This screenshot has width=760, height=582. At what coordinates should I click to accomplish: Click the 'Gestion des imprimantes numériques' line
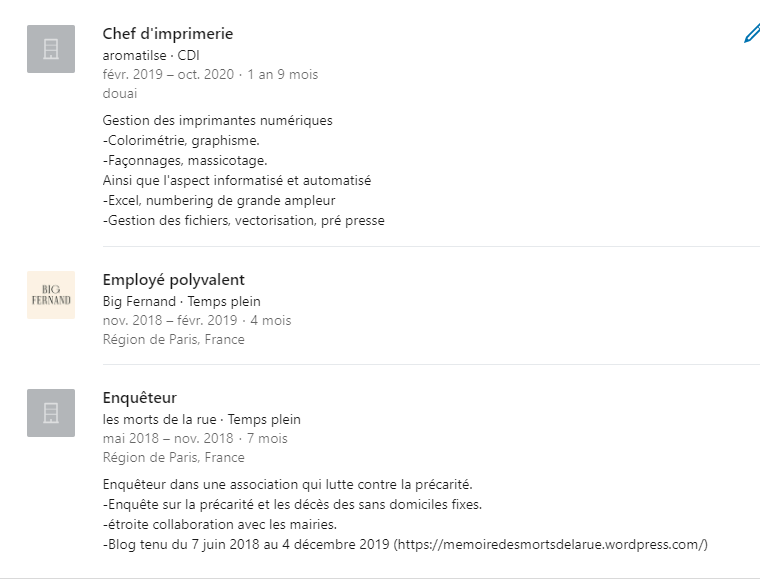click(217, 121)
